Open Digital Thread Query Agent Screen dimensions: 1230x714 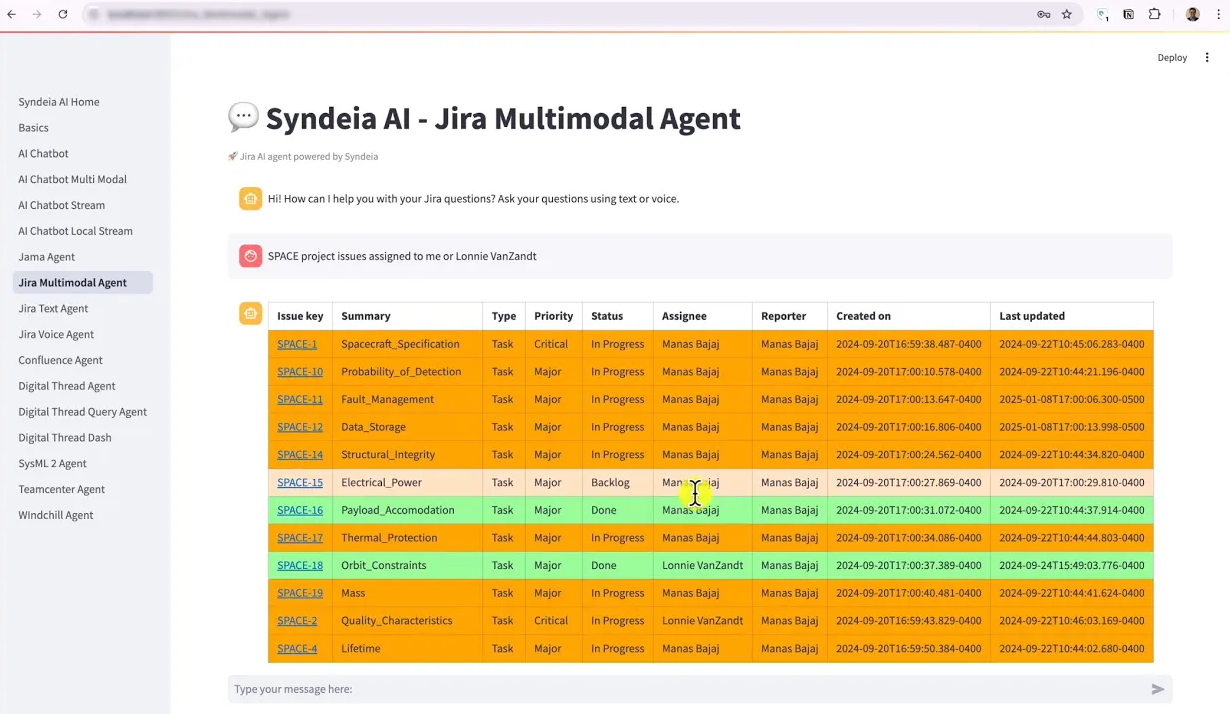pos(83,412)
